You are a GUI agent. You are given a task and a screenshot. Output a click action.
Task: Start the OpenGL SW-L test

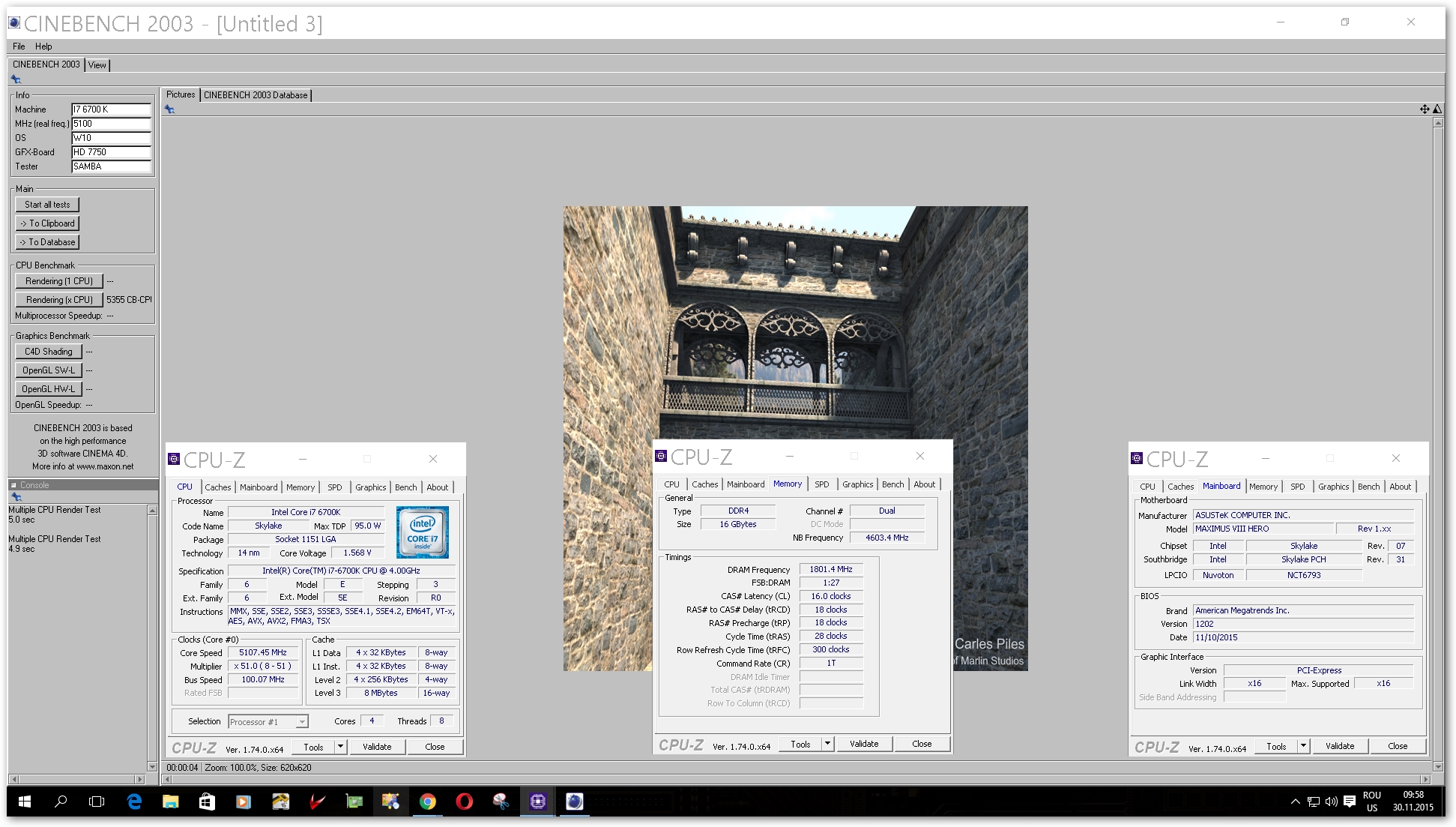(x=49, y=370)
